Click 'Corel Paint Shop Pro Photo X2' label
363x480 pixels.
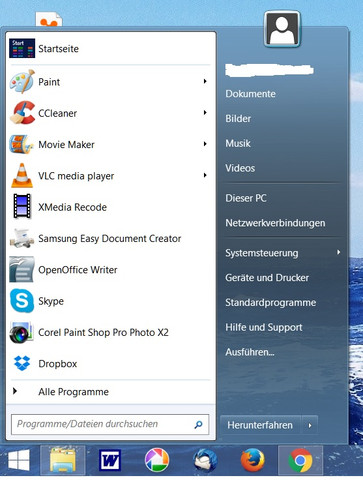click(x=103, y=332)
